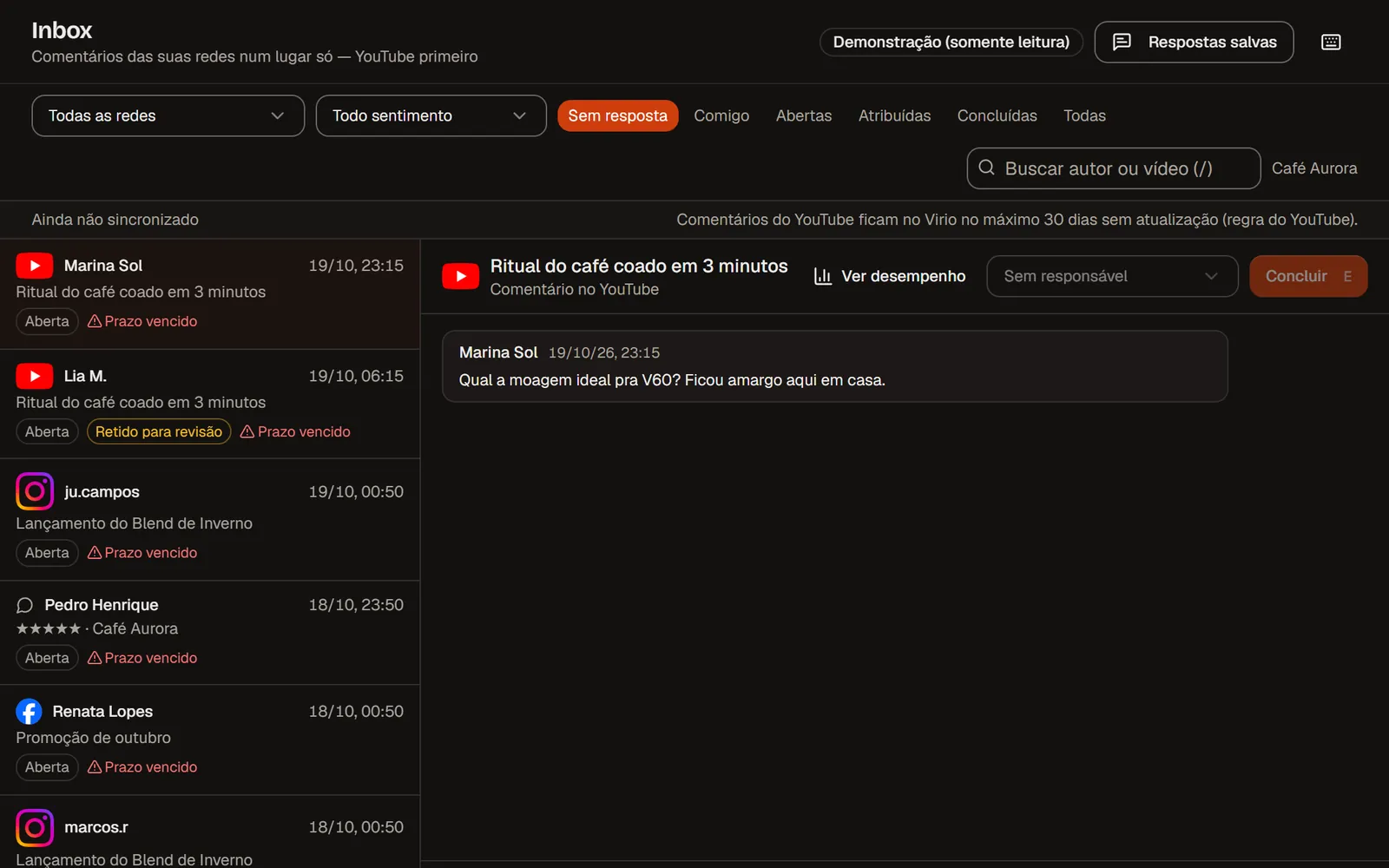This screenshot has width=1389, height=868.
Task: Open Todas as redes network dropdown
Action: (168, 115)
